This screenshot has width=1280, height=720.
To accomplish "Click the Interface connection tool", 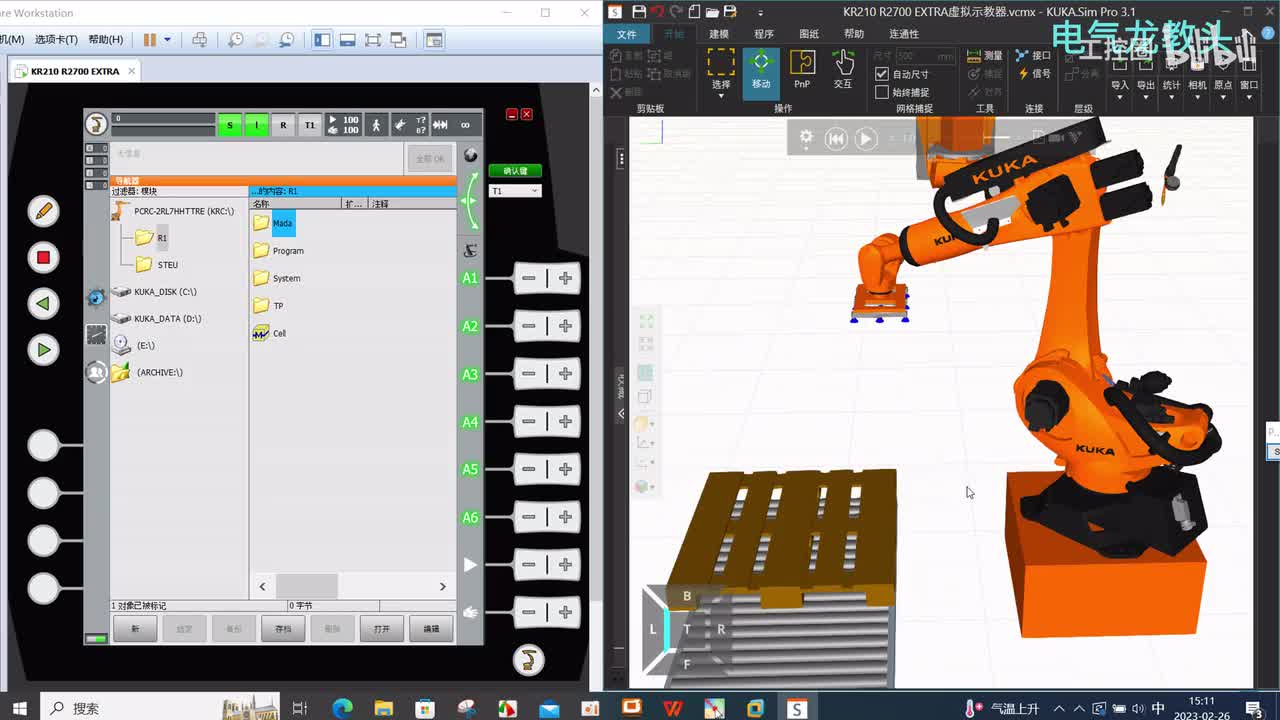I will (1033, 56).
